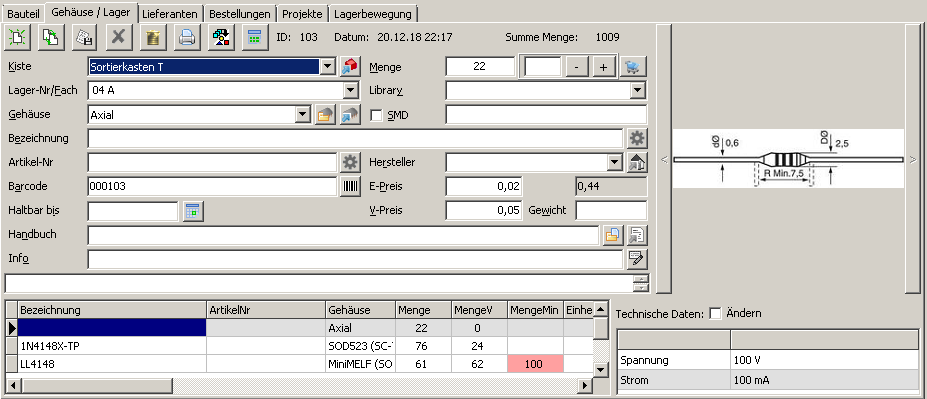Sort by the Bezeichnung column header

(112, 310)
